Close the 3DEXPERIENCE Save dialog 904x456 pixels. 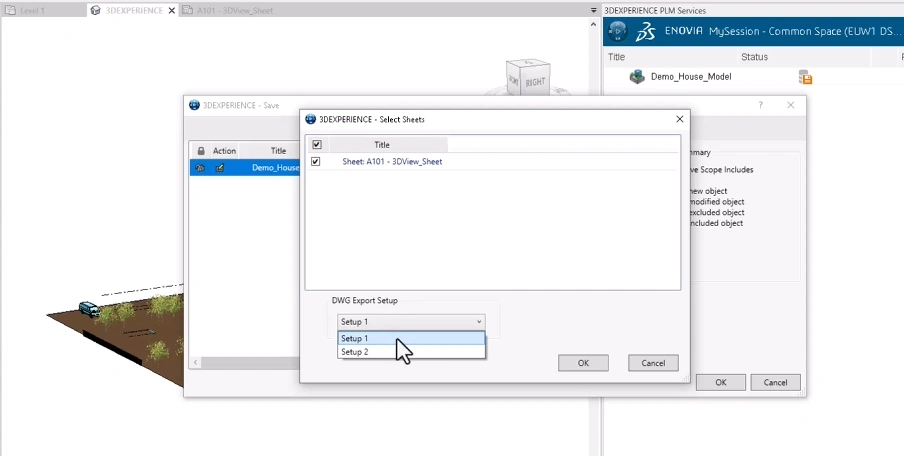(790, 105)
